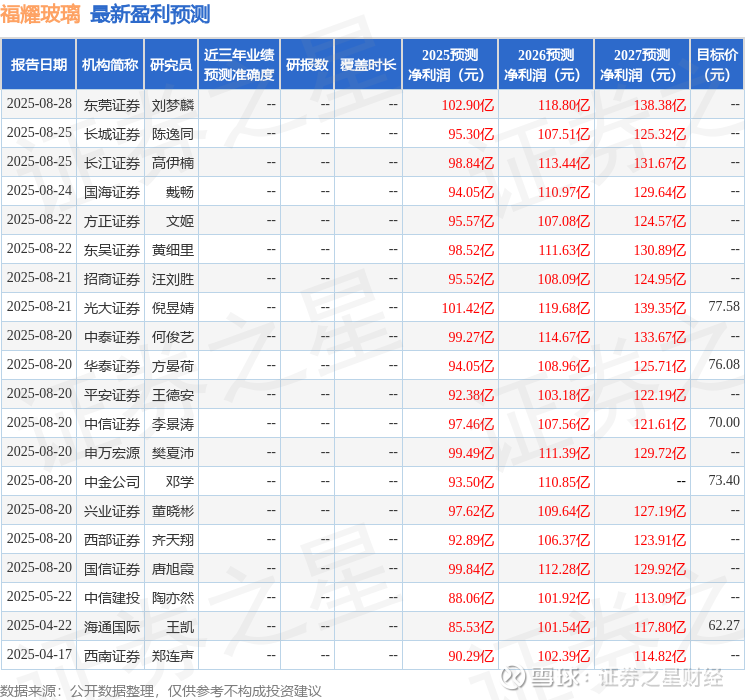Select the 2026预测净利润 column header
The width and height of the screenshot is (745, 700).
(546, 65)
